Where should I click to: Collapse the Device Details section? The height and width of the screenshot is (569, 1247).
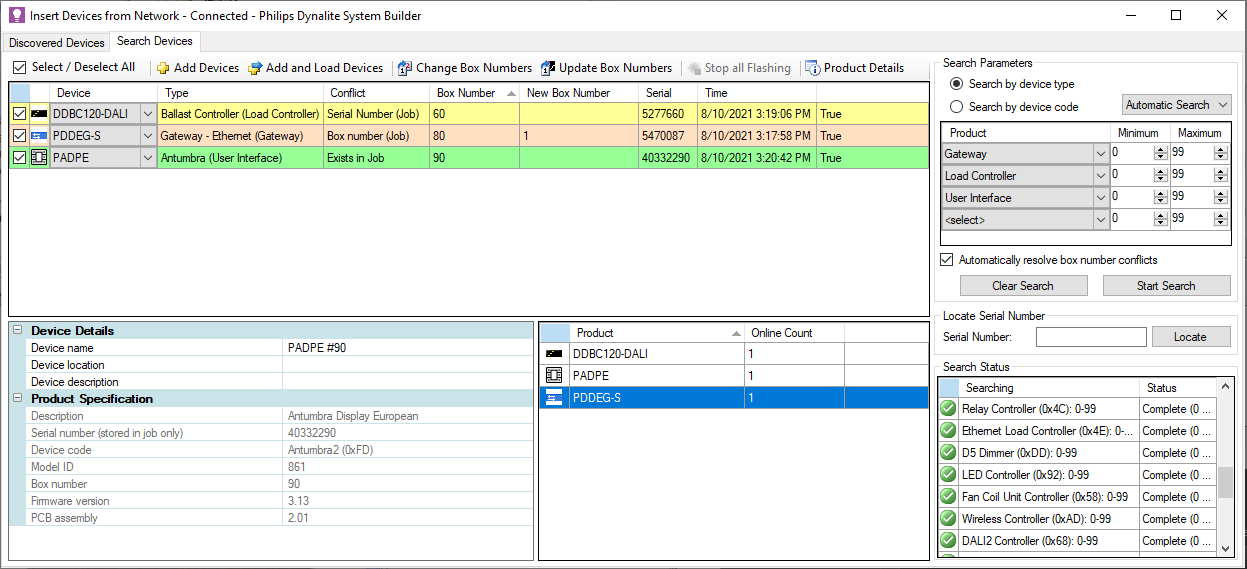coord(17,331)
